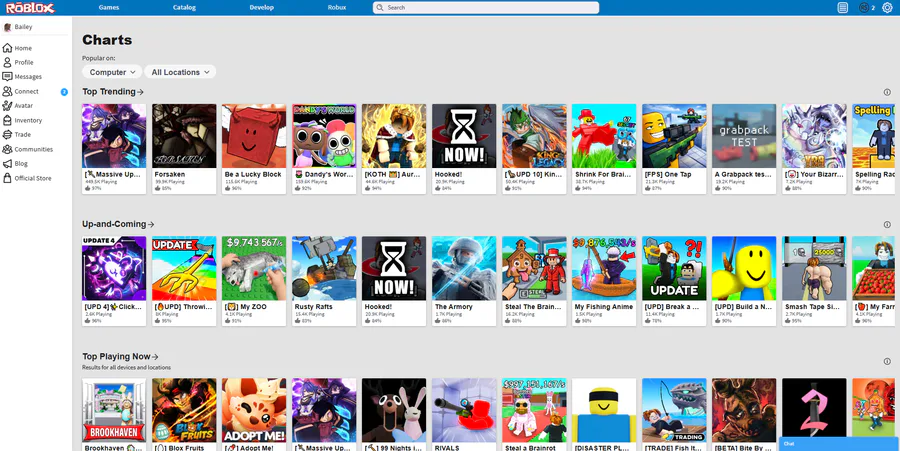Screen dimensions: 900x451
Task: Click the Communities icon in sidebar
Action: pos(7,149)
